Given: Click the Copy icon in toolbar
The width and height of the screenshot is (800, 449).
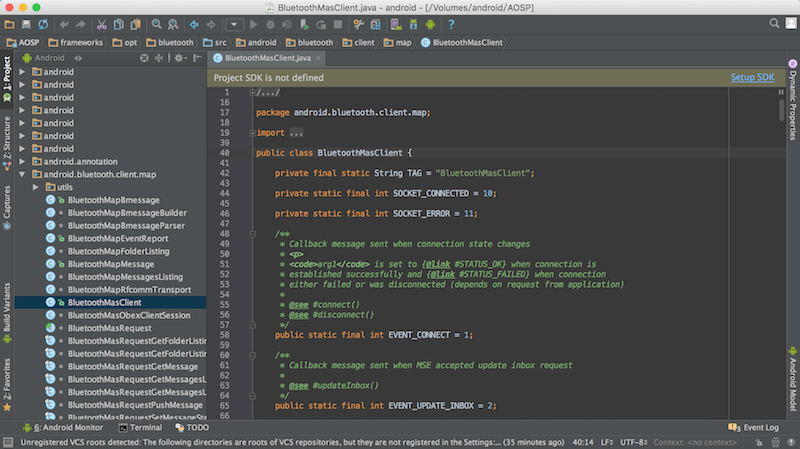Looking at the screenshot, I should tap(118, 24).
